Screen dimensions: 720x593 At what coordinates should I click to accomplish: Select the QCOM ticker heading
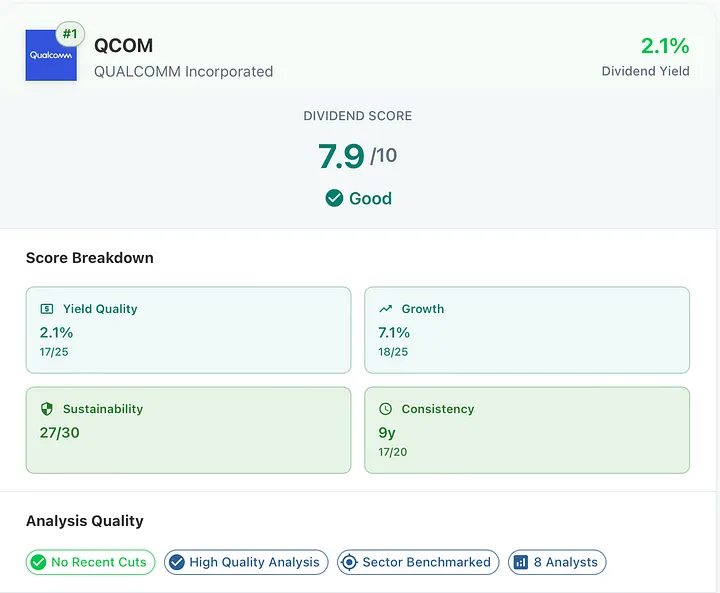point(124,45)
